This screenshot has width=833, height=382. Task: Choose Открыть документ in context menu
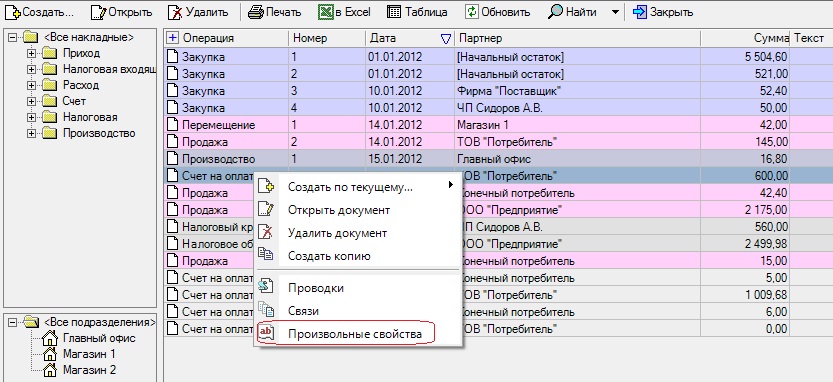(357, 210)
